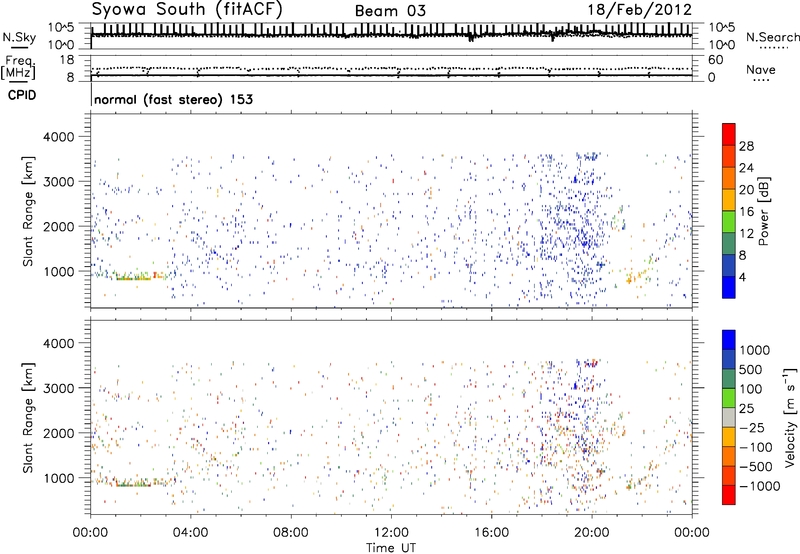Click the '500' tick on the velocity colorbar

(751, 370)
